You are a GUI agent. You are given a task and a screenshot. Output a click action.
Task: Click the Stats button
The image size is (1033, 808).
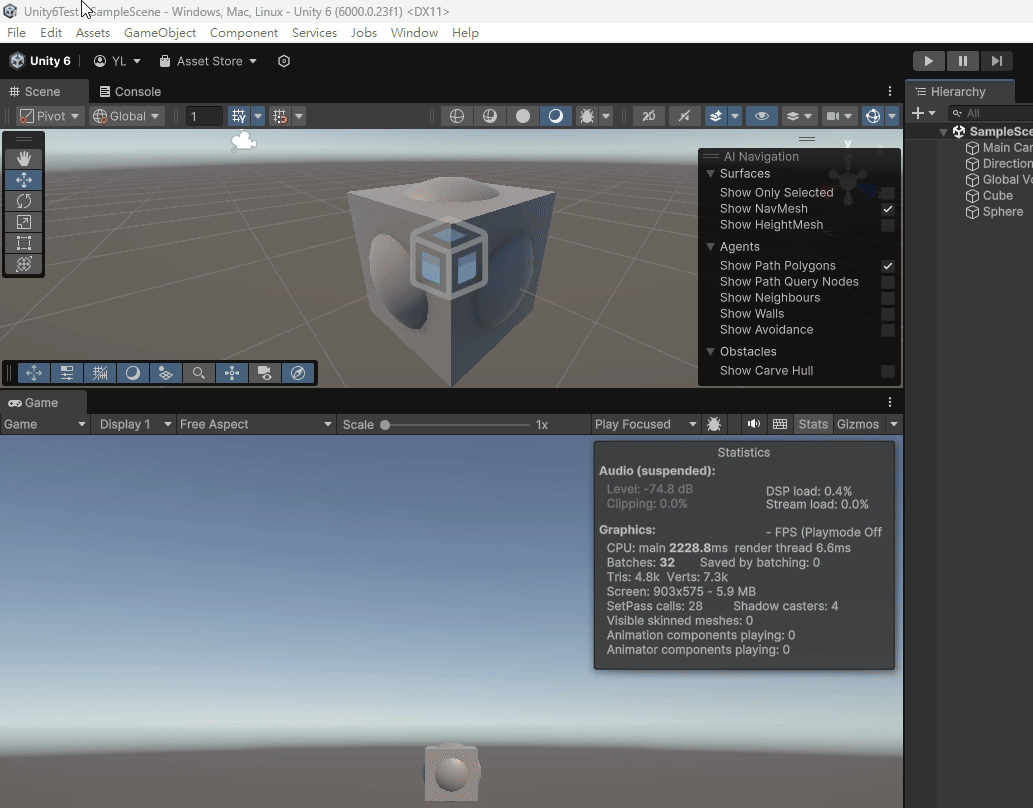(x=813, y=424)
